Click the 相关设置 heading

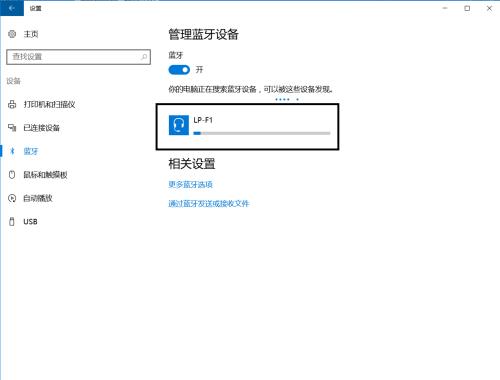(x=192, y=164)
